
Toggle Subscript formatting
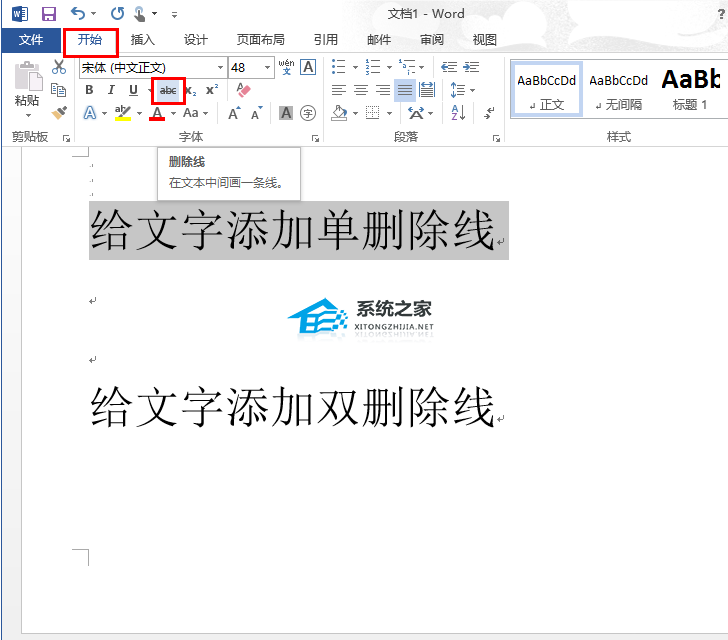pos(191,90)
